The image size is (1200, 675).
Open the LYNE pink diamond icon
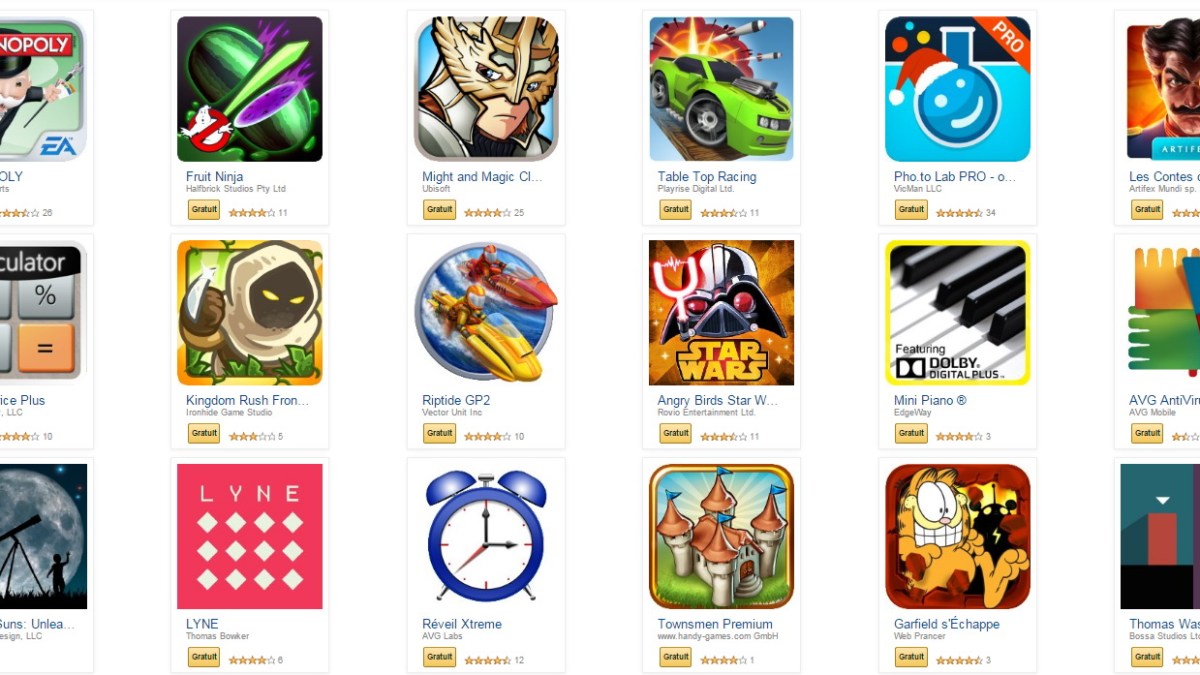(250, 536)
